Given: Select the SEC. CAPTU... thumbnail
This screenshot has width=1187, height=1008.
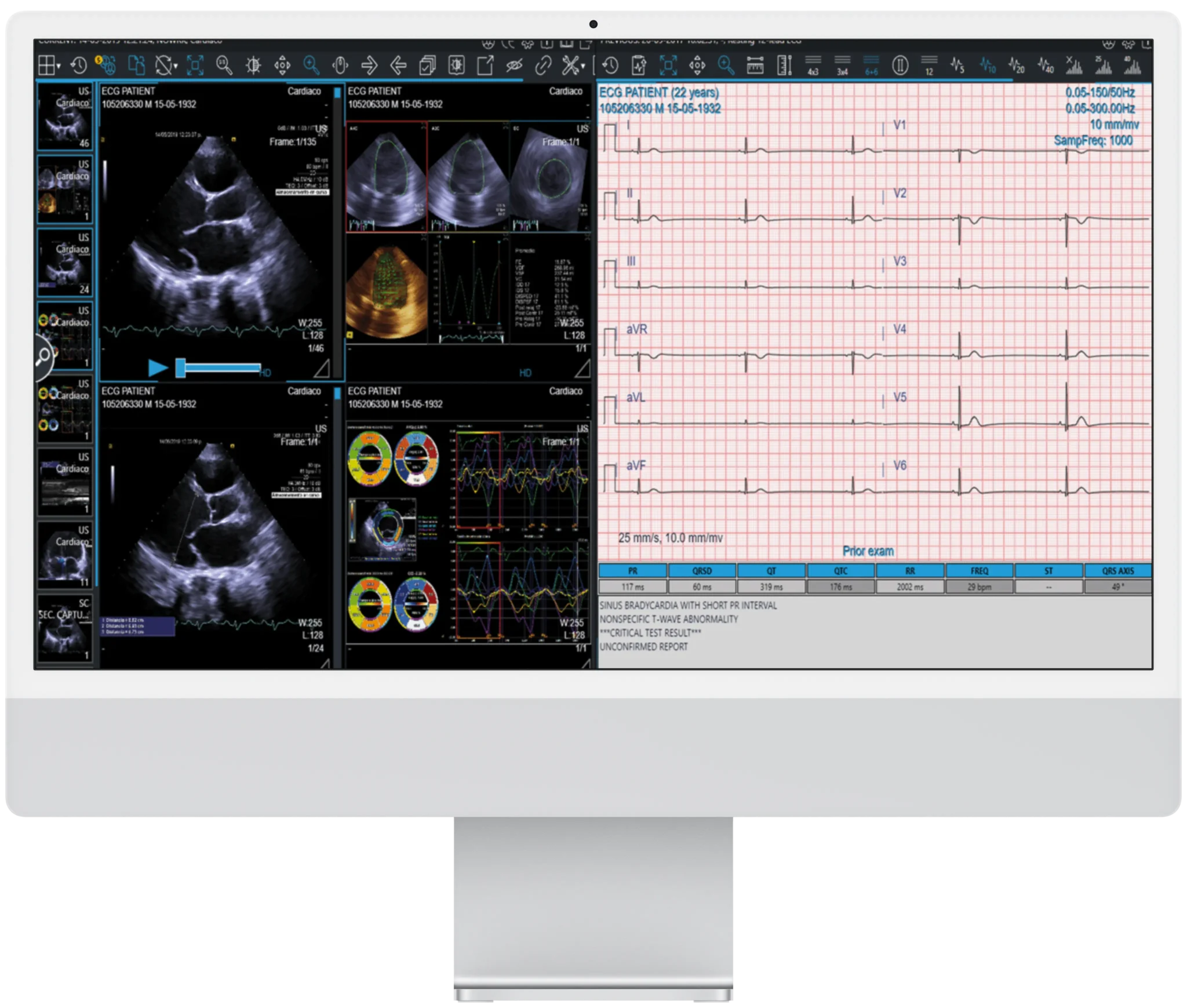Looking at the screenshot, I should point(64,628).
